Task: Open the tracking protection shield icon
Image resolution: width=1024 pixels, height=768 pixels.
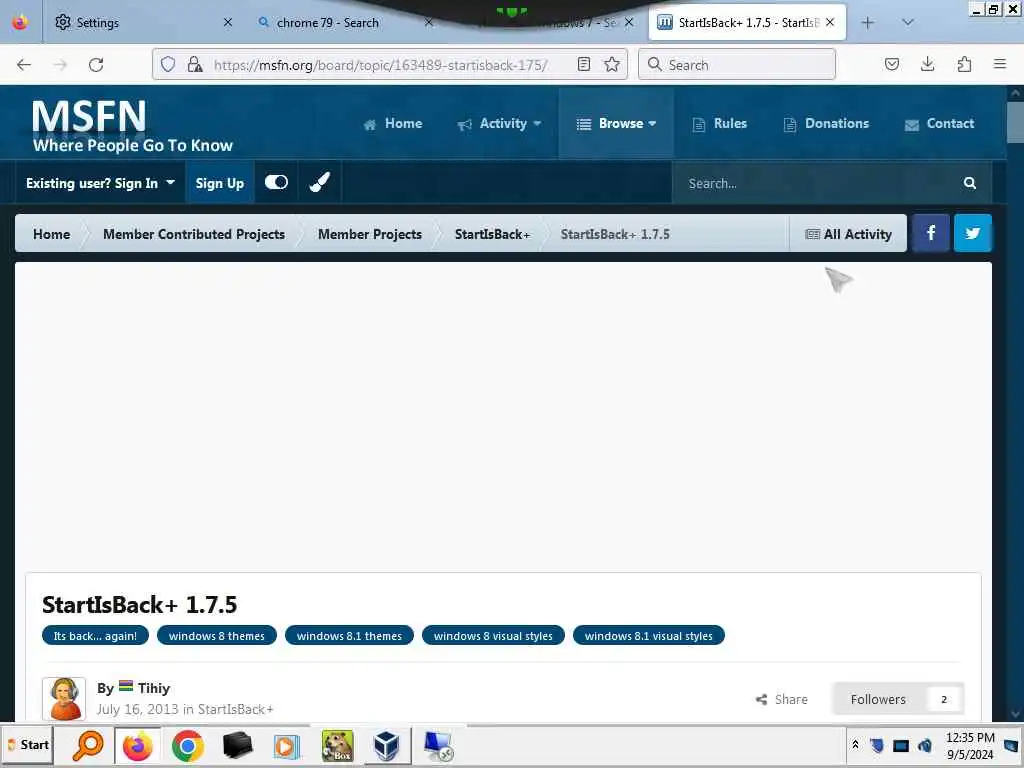Action: click(x=168, y=64)
